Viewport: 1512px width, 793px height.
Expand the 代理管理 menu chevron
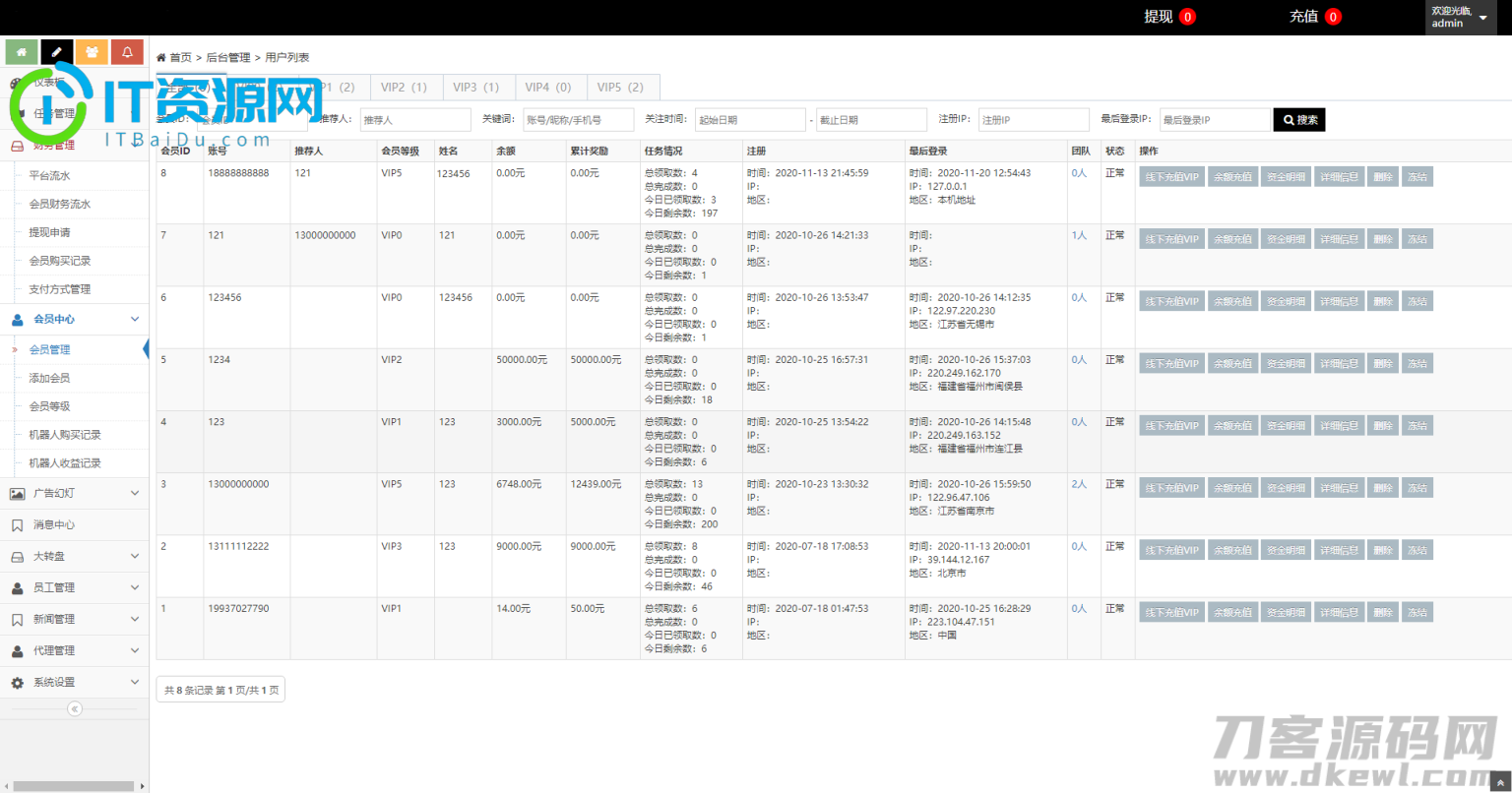tap(135, 650)
